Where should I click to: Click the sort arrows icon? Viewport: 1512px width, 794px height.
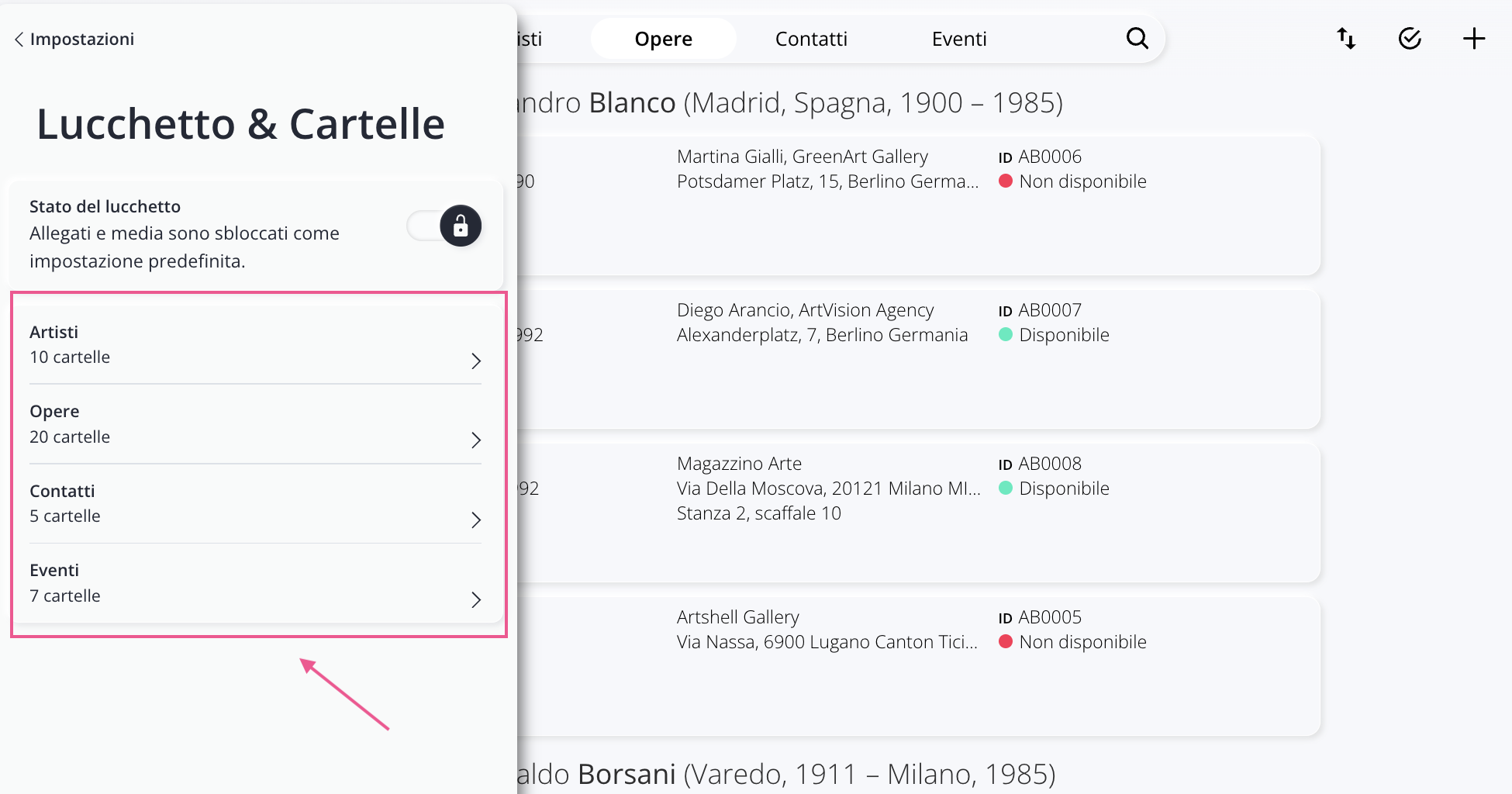click(1346, 39)
